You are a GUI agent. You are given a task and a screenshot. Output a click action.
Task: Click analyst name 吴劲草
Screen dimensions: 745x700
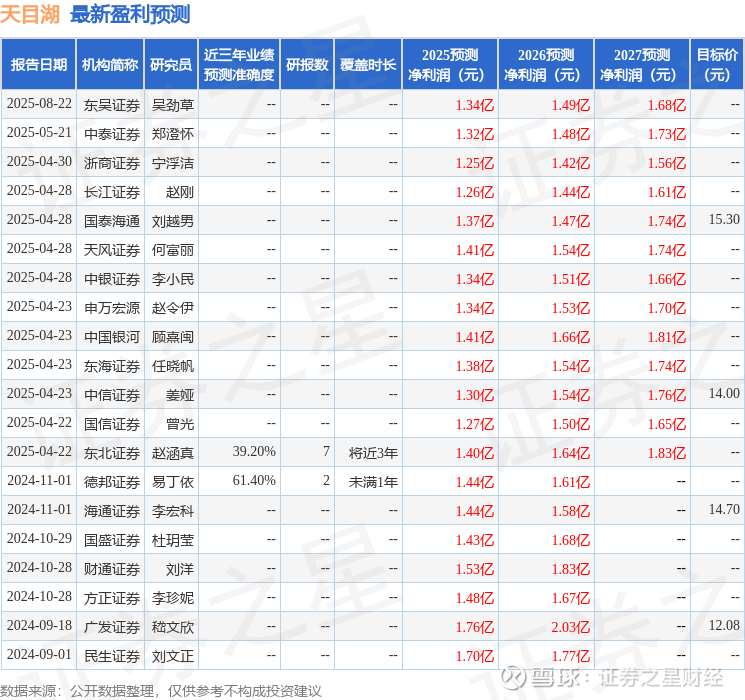172,105
